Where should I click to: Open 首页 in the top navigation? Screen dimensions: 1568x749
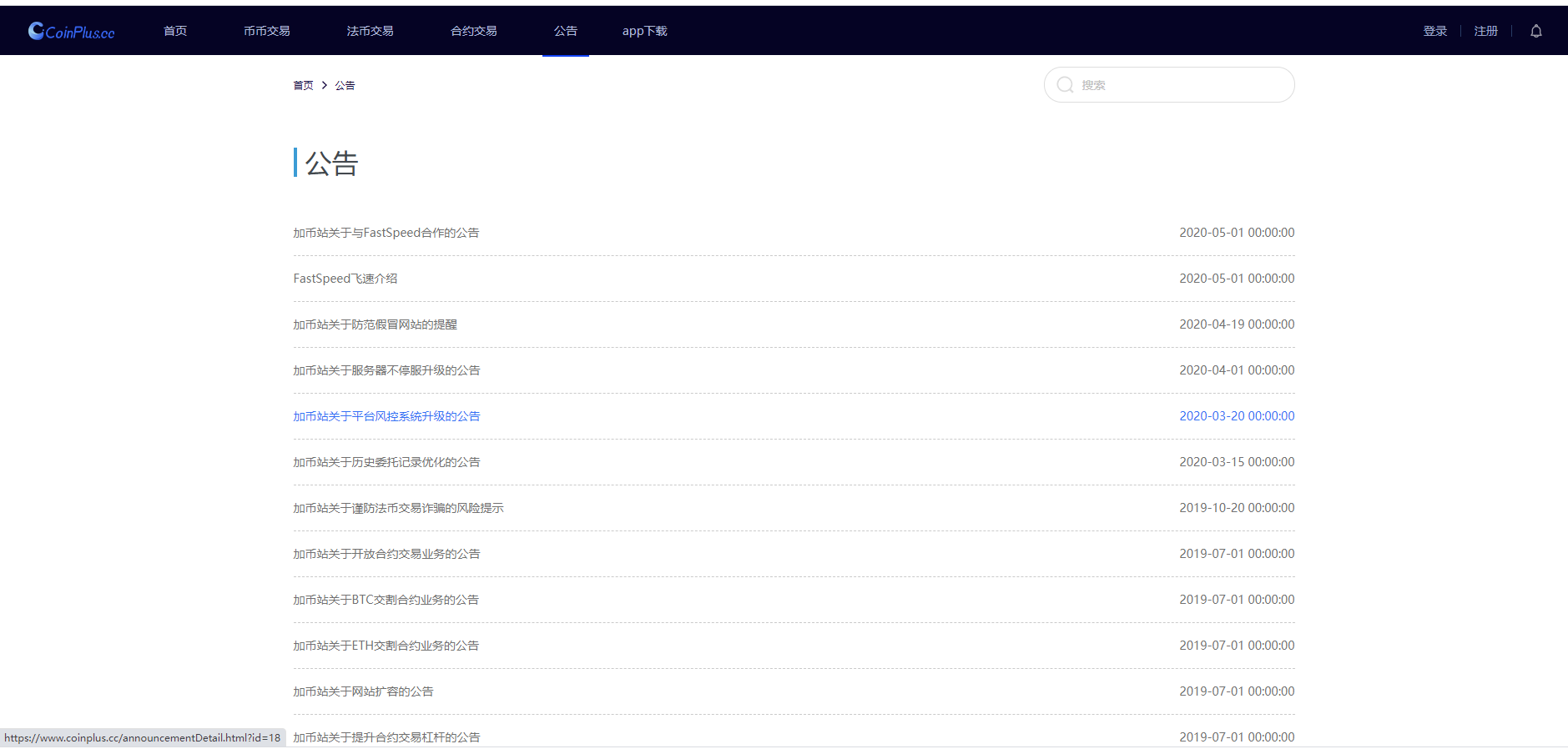[175, 31]
